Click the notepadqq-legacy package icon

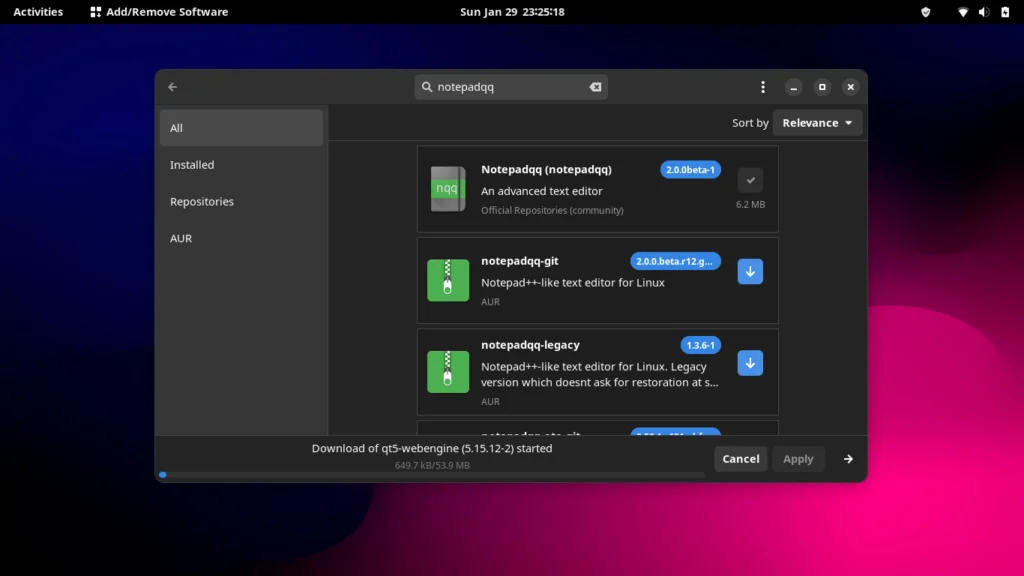click(x=448, y=371)
